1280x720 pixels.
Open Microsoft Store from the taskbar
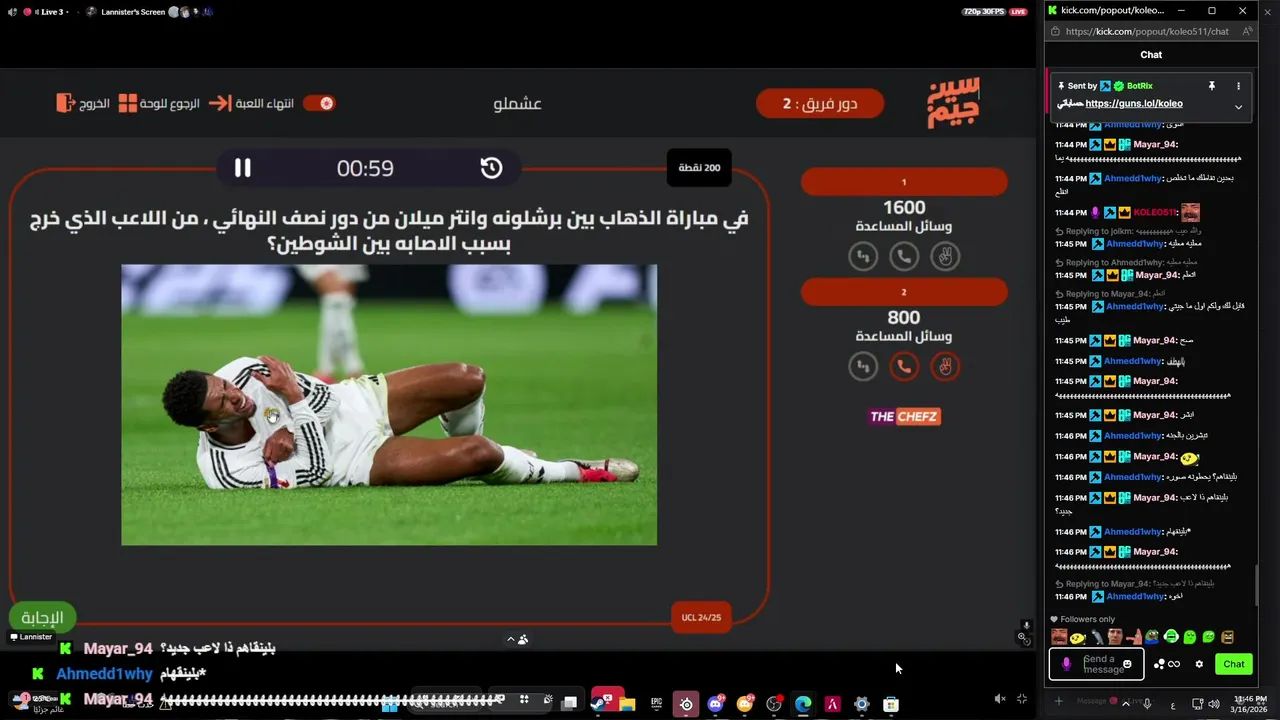(891, 704)
